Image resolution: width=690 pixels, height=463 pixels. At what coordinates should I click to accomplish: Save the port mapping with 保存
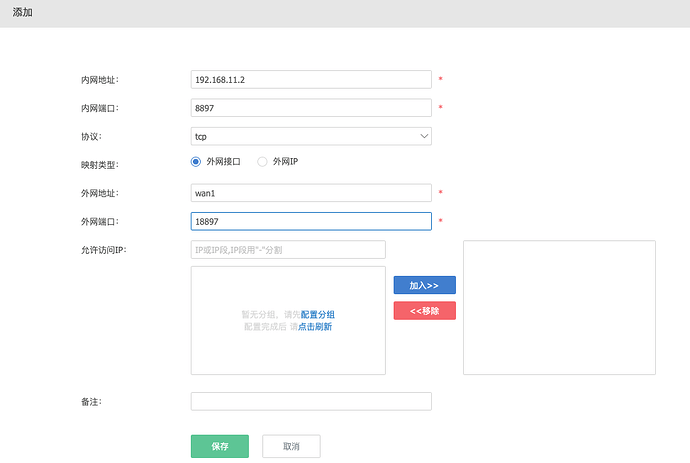[x=219, y=446]
